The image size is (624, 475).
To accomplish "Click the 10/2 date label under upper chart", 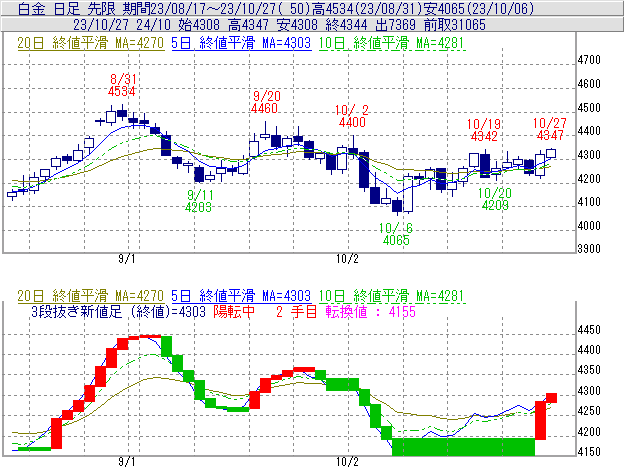I will pos(347,259).
